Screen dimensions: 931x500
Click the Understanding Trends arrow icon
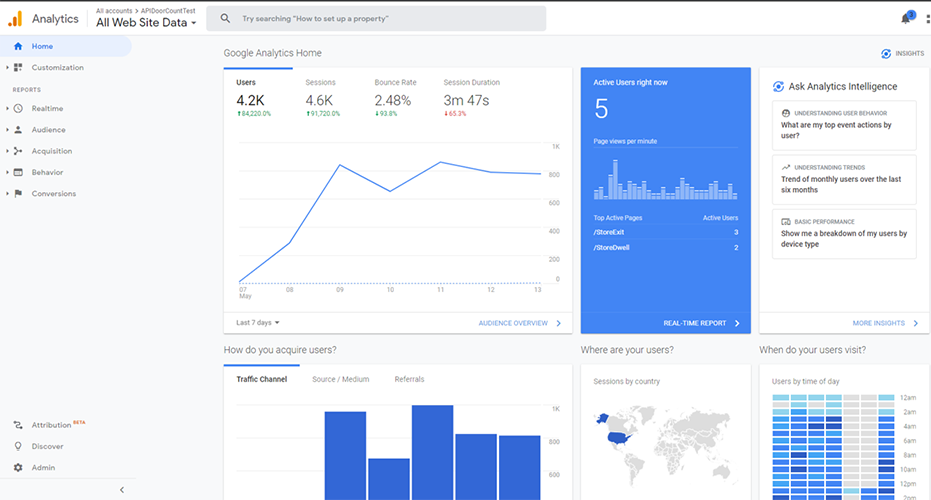click(x=786, y=167)
